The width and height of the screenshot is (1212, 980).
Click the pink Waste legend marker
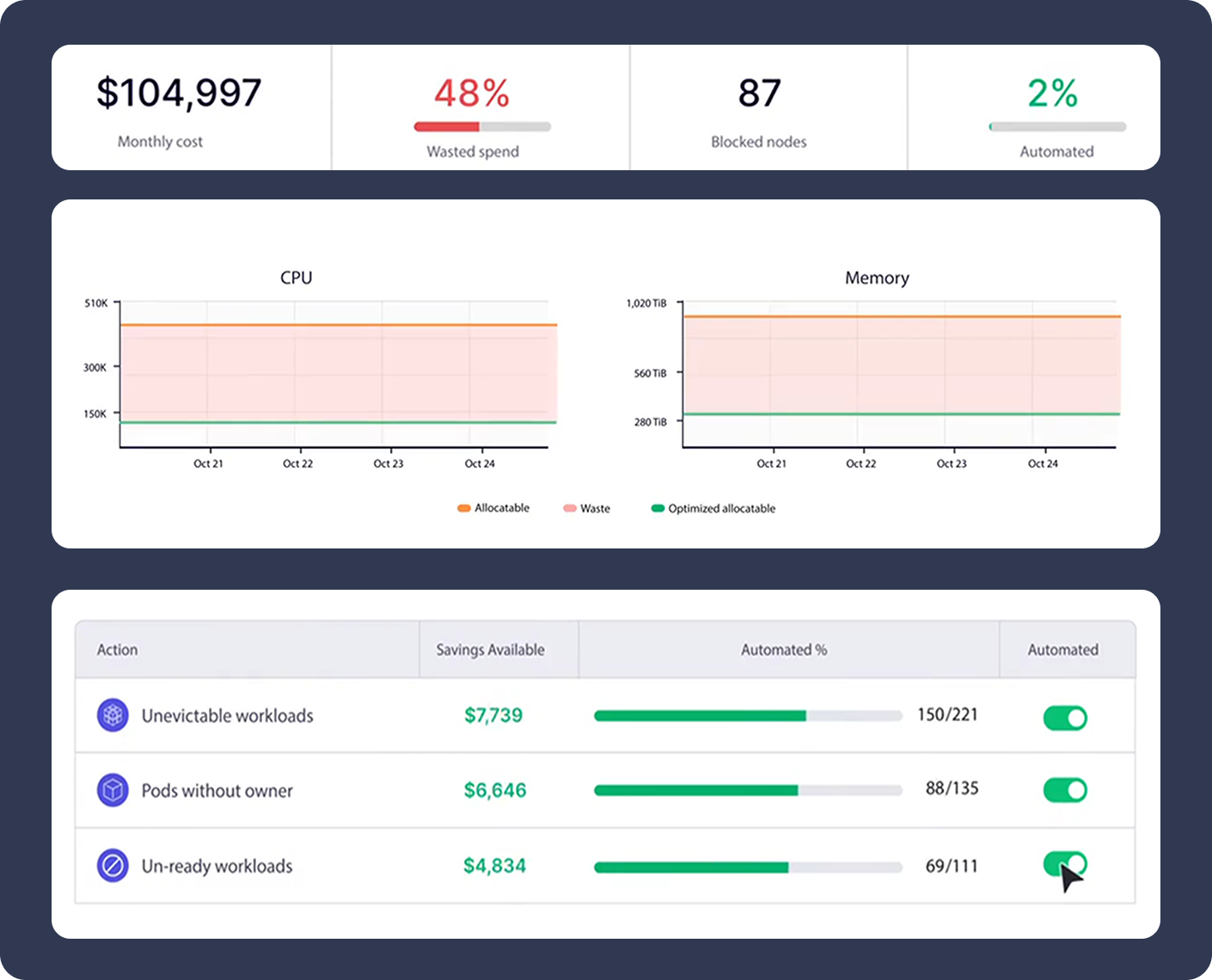tap(569, 508)
